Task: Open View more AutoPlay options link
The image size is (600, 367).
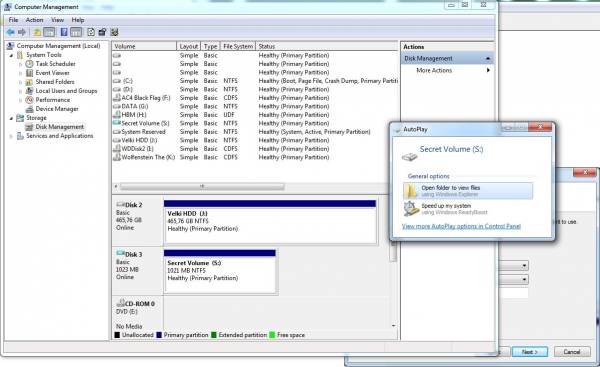Action: point(461,226)
